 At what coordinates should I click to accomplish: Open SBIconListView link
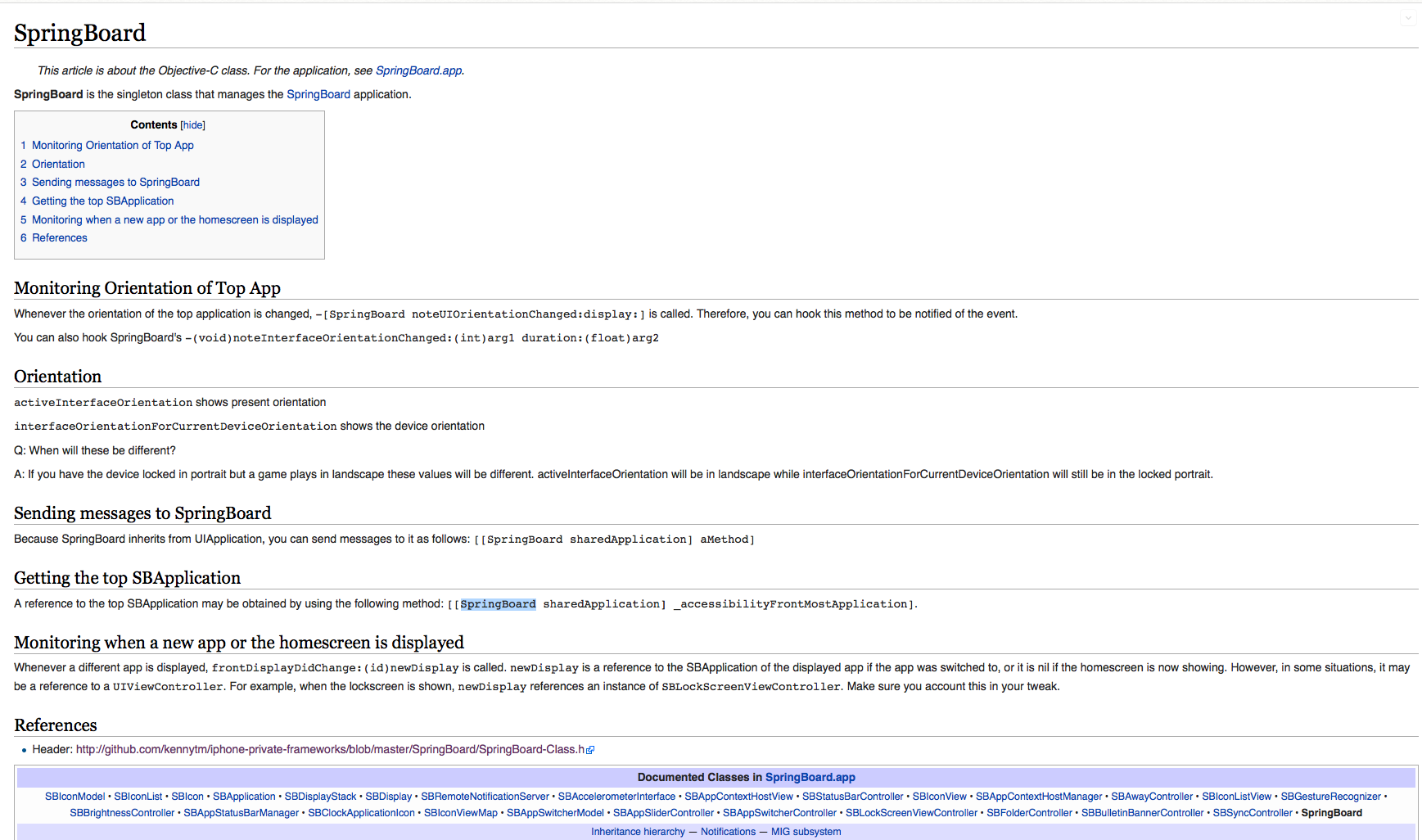tap(1236, 797)
